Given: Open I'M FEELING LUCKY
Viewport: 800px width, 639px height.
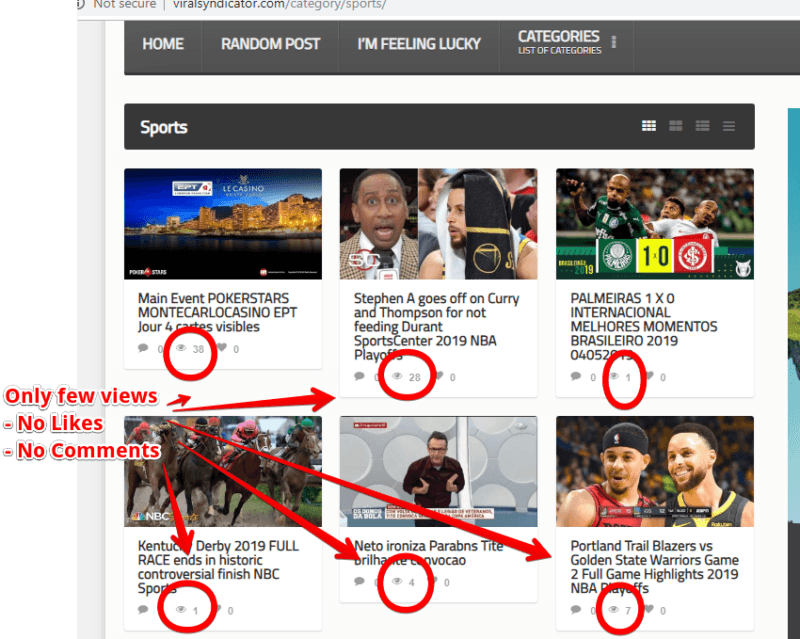Looking at the screenshot, I should point(419,44).
